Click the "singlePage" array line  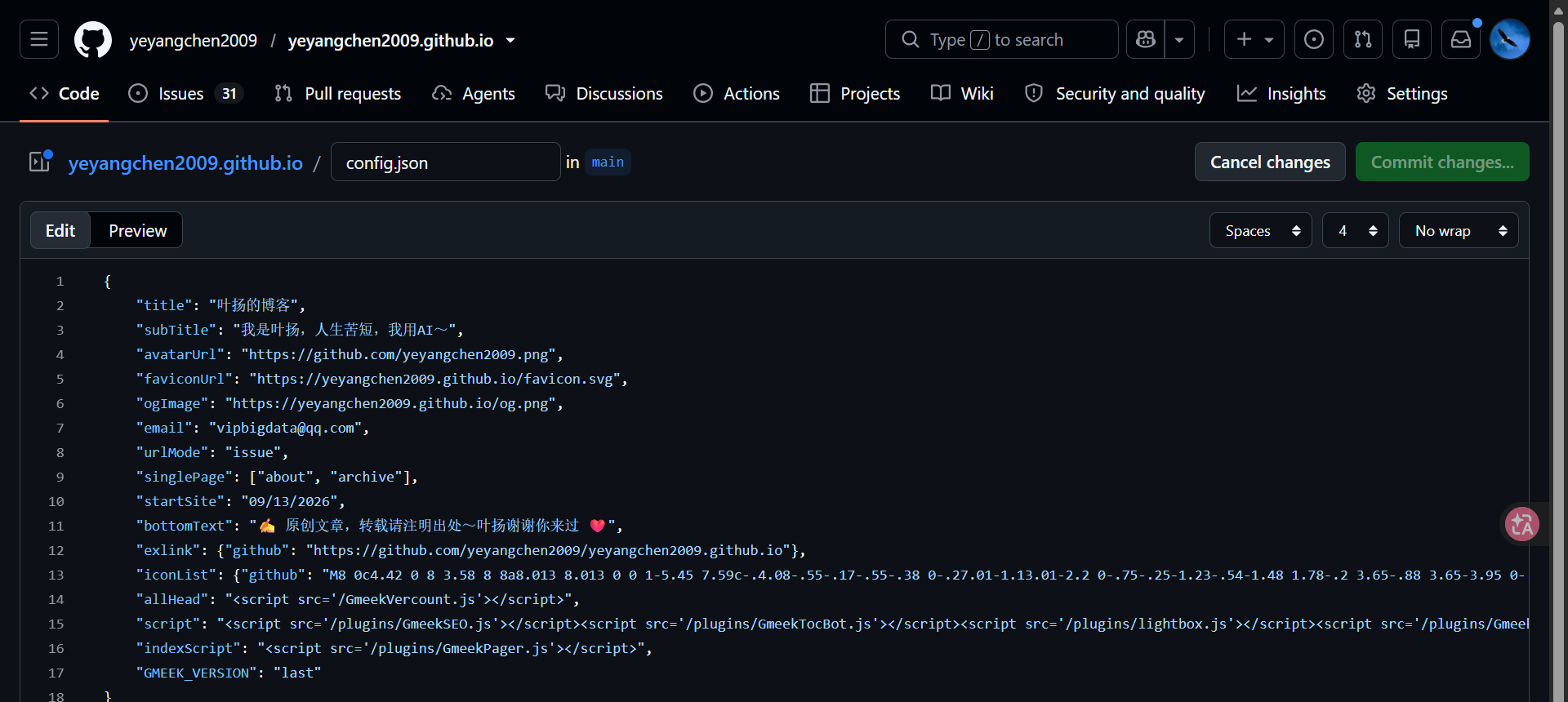(x=277, y=477)
